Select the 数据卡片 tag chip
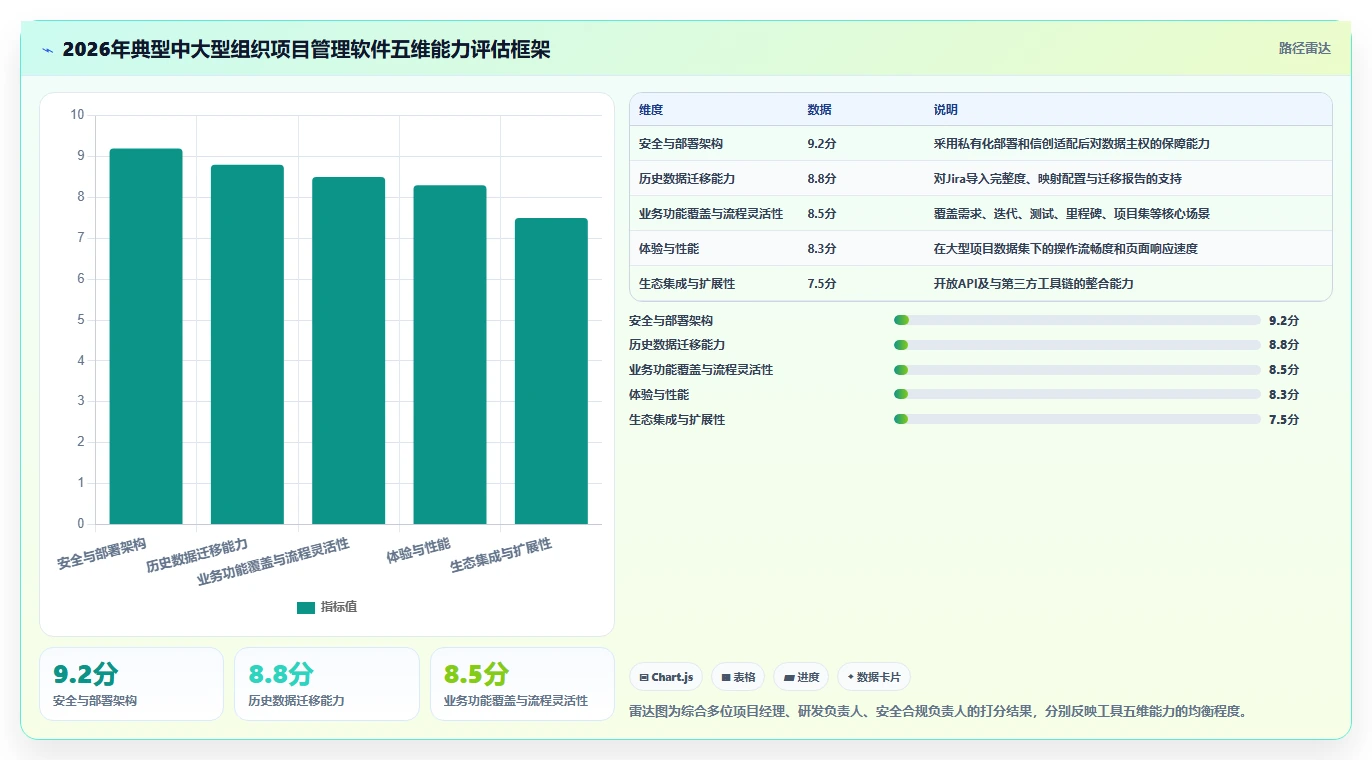 [874, 677]
